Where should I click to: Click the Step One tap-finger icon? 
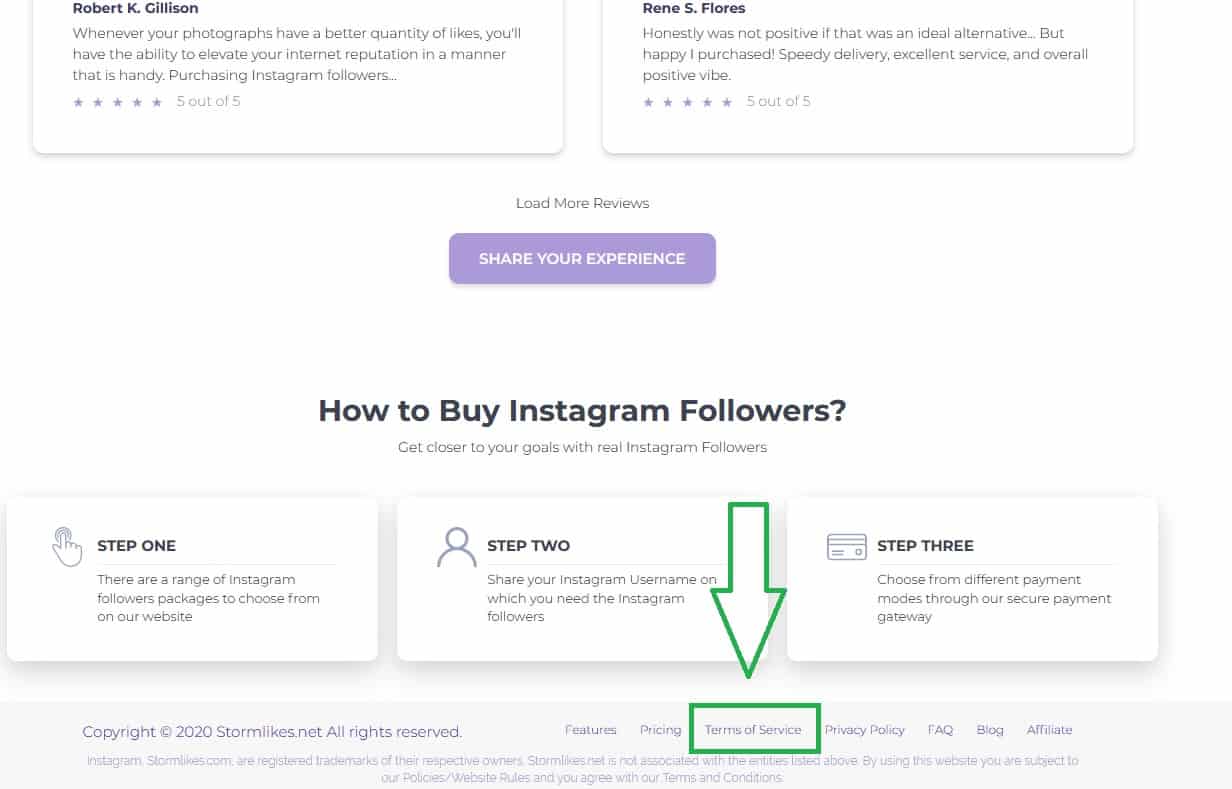pos(67,547)
